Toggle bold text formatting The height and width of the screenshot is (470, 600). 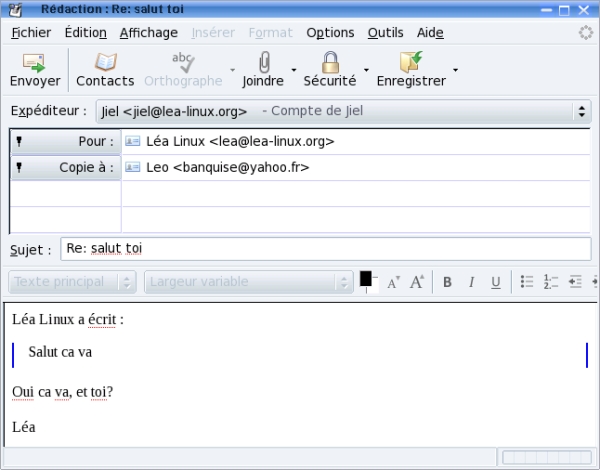point(448,282)
